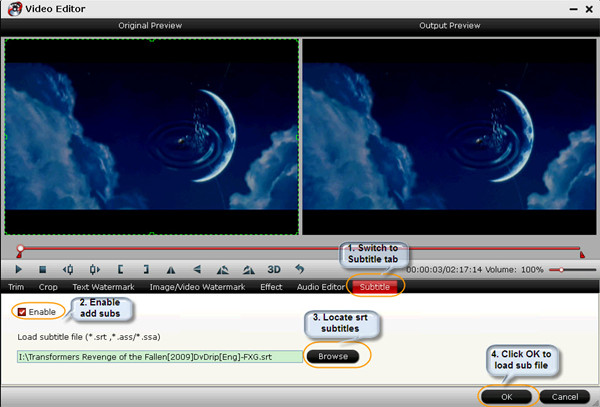Minimize the Video Editor window
600x407 pixels.
573,9
